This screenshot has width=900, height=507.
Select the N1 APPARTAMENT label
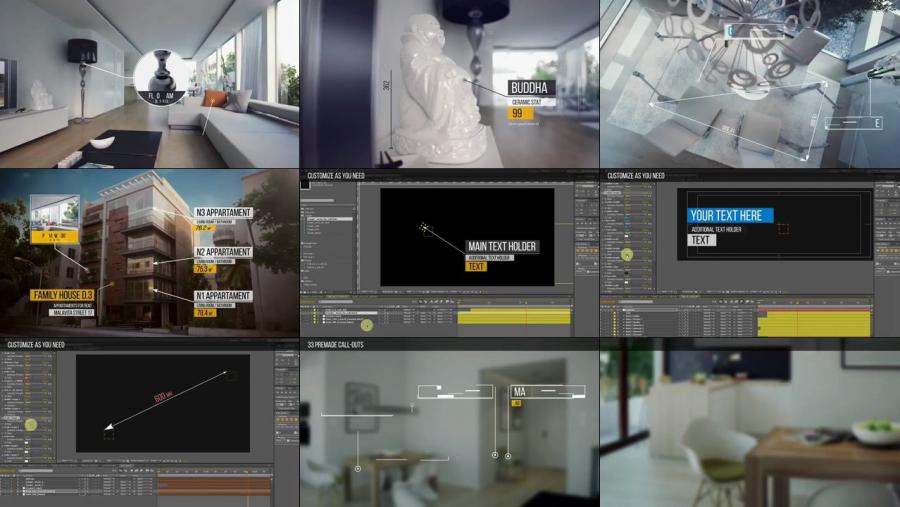[x=223, y=298]
